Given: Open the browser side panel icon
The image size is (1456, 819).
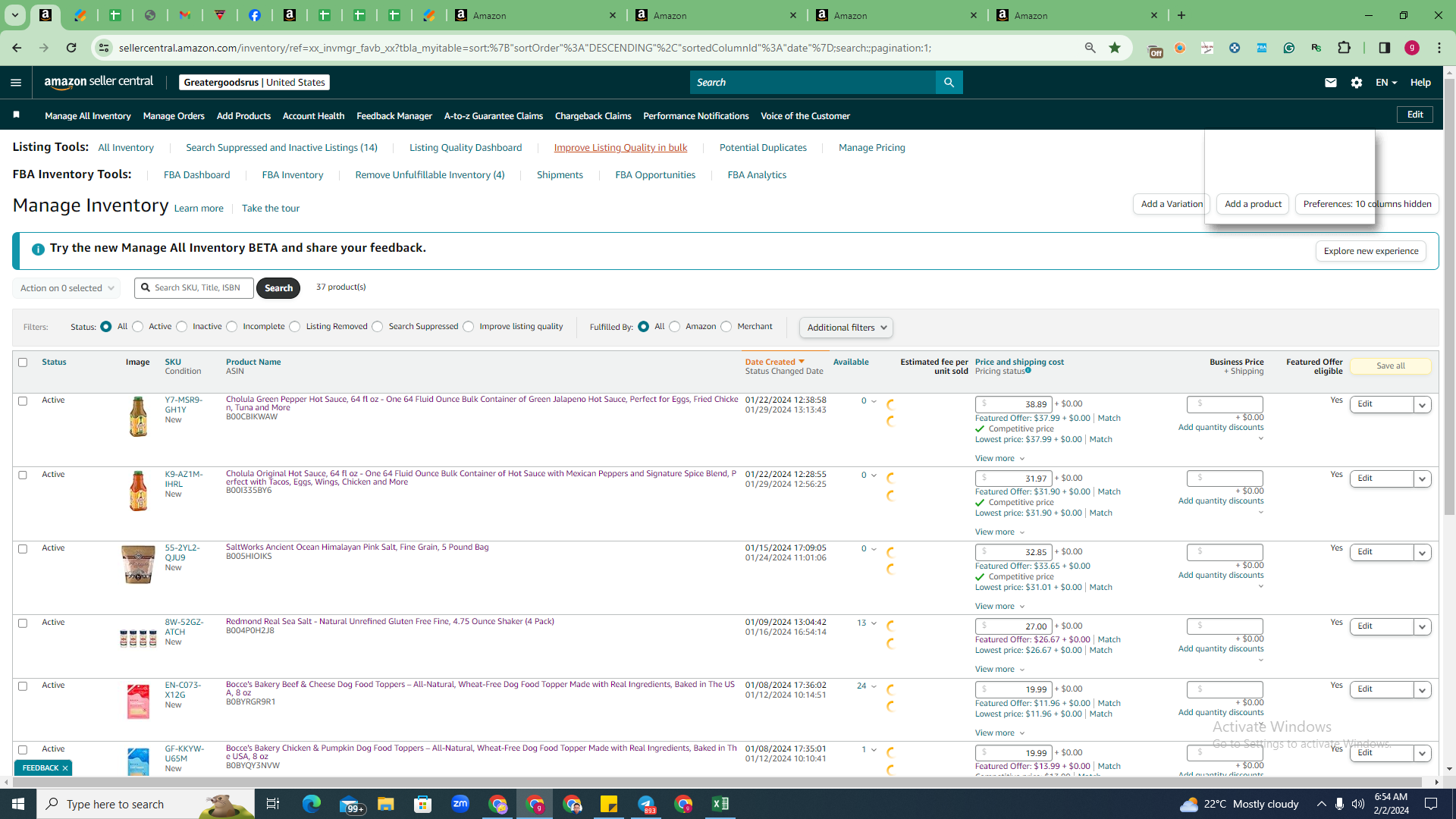Looking at the screenshot, I should [x=1385, y=48].
